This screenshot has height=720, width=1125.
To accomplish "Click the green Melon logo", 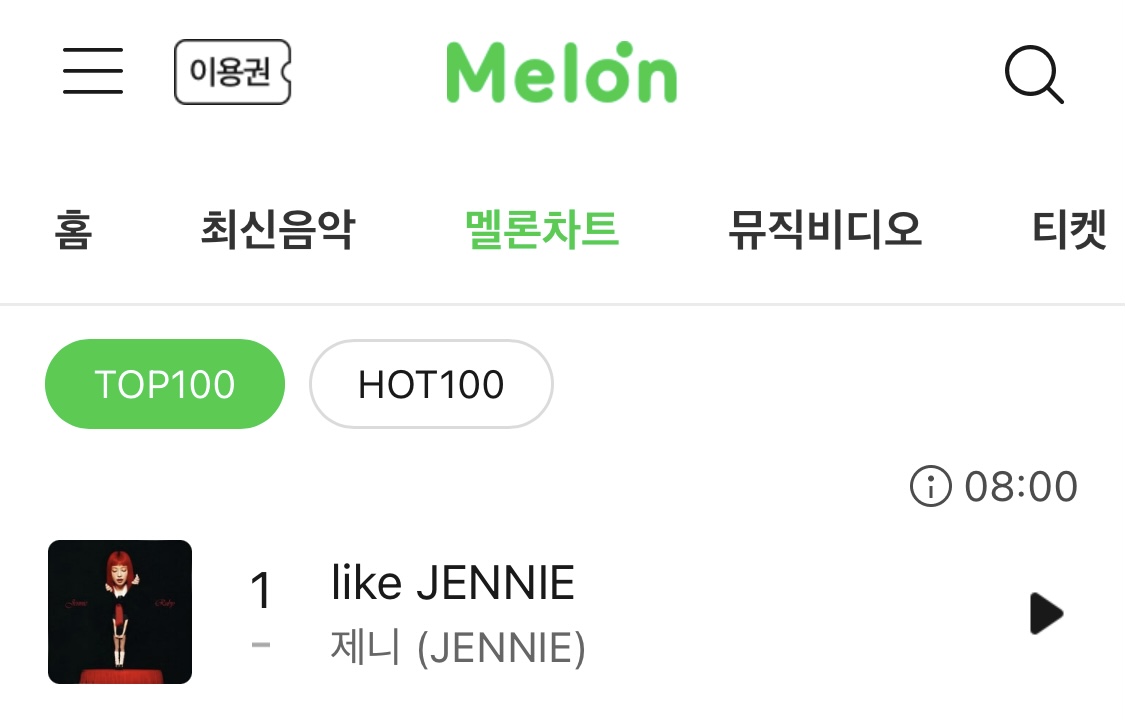I will tap(561, 72).
